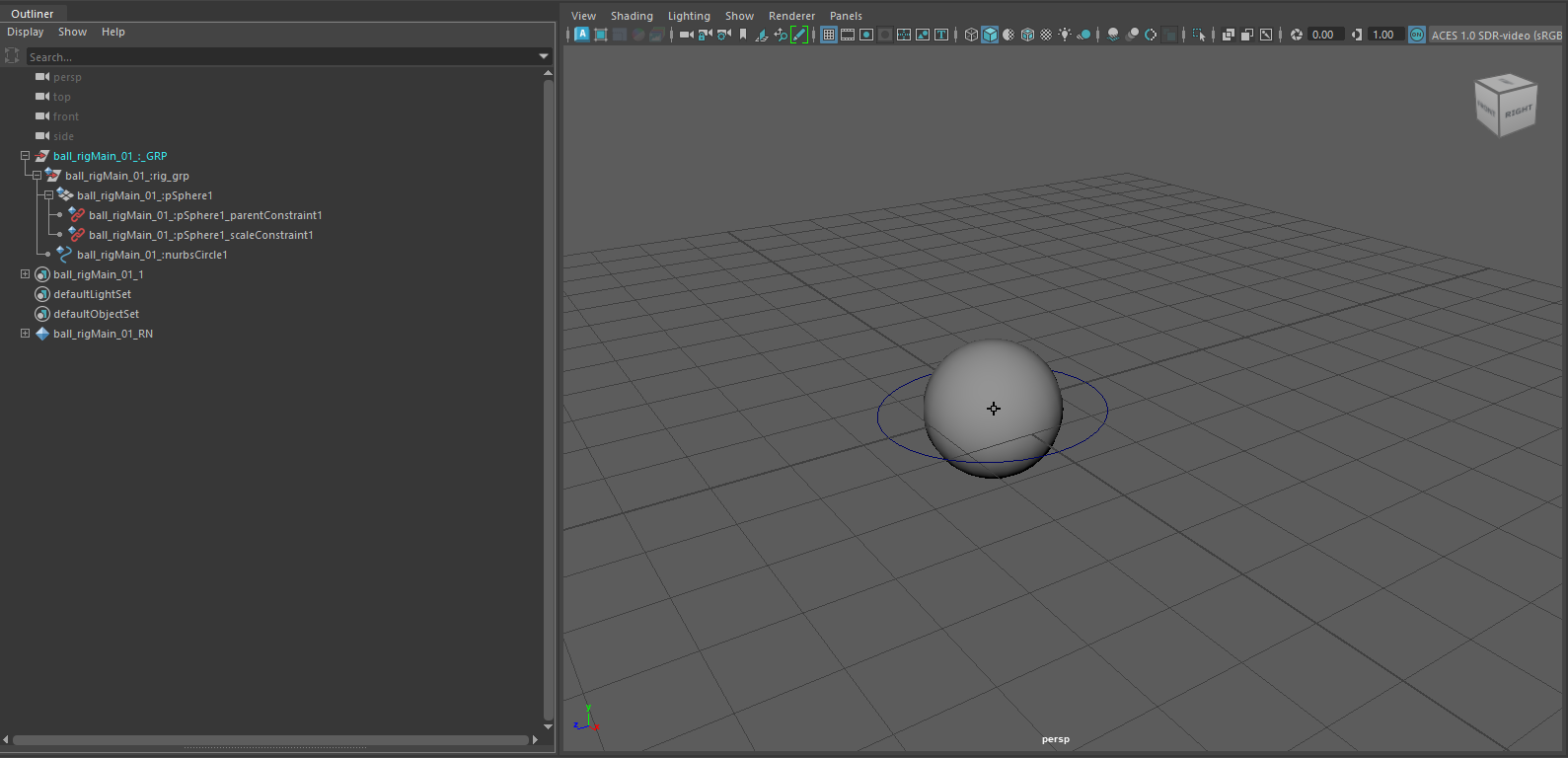This screenshot has width=1568, height=758.
Task: Toggle the Safe Action display
Action: [923, 35]
